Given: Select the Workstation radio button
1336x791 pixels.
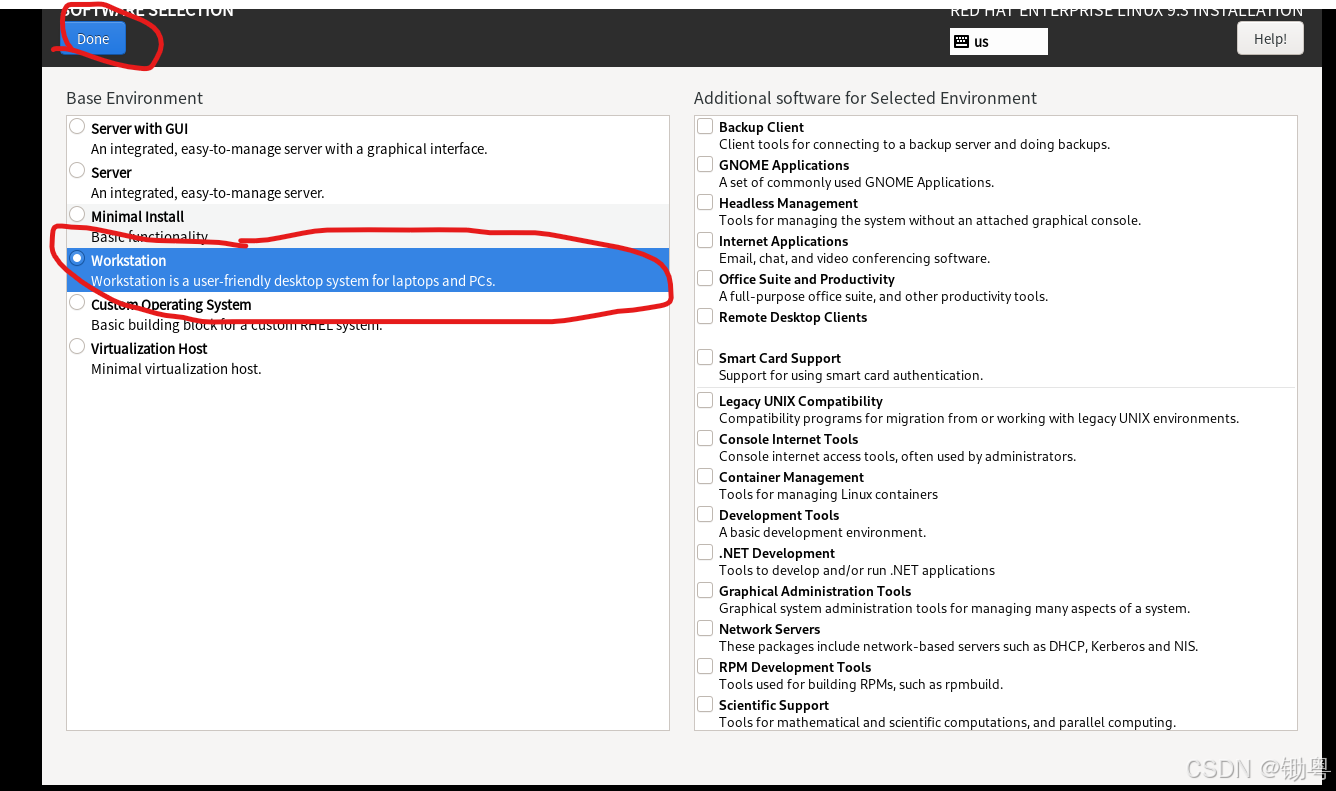Looking at the screenshot, I should (77, 259).
